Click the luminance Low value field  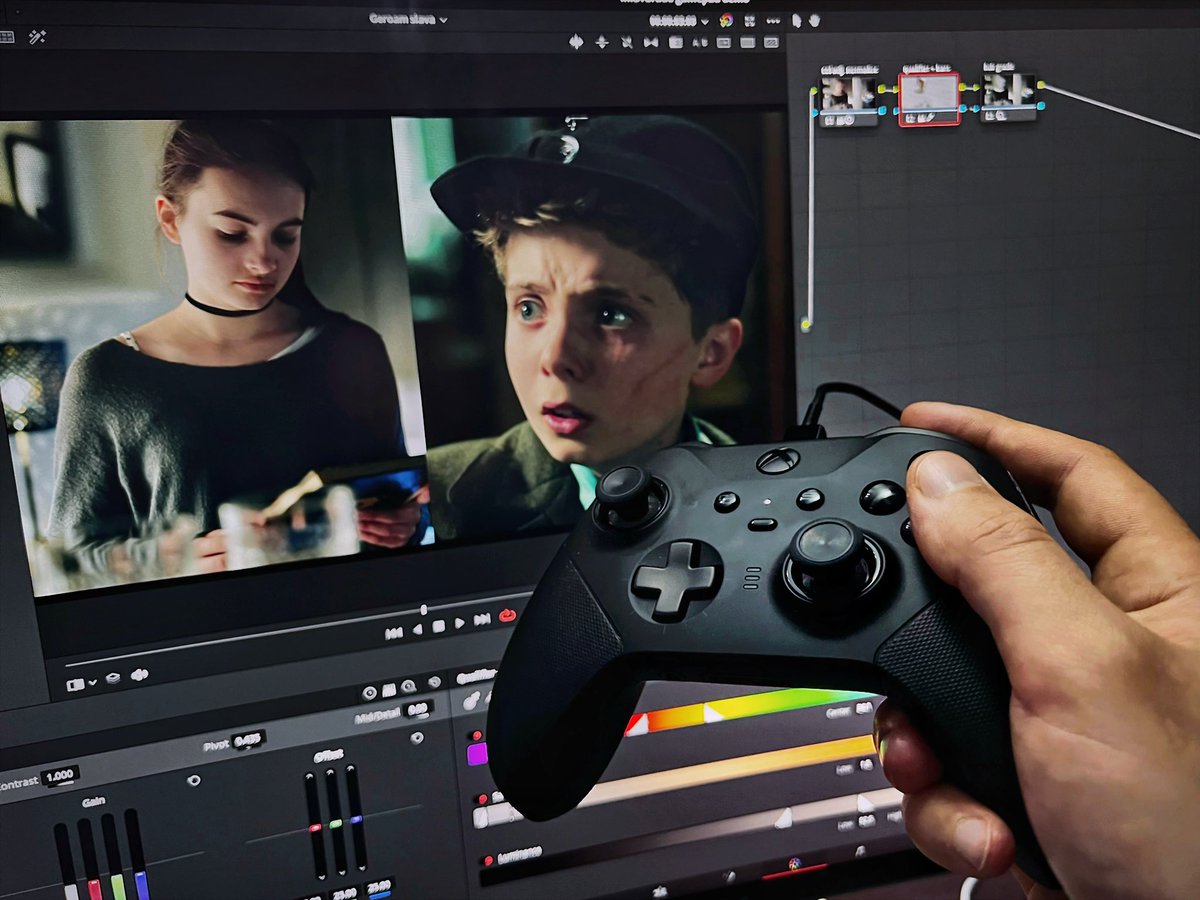[x=865, y=821]
